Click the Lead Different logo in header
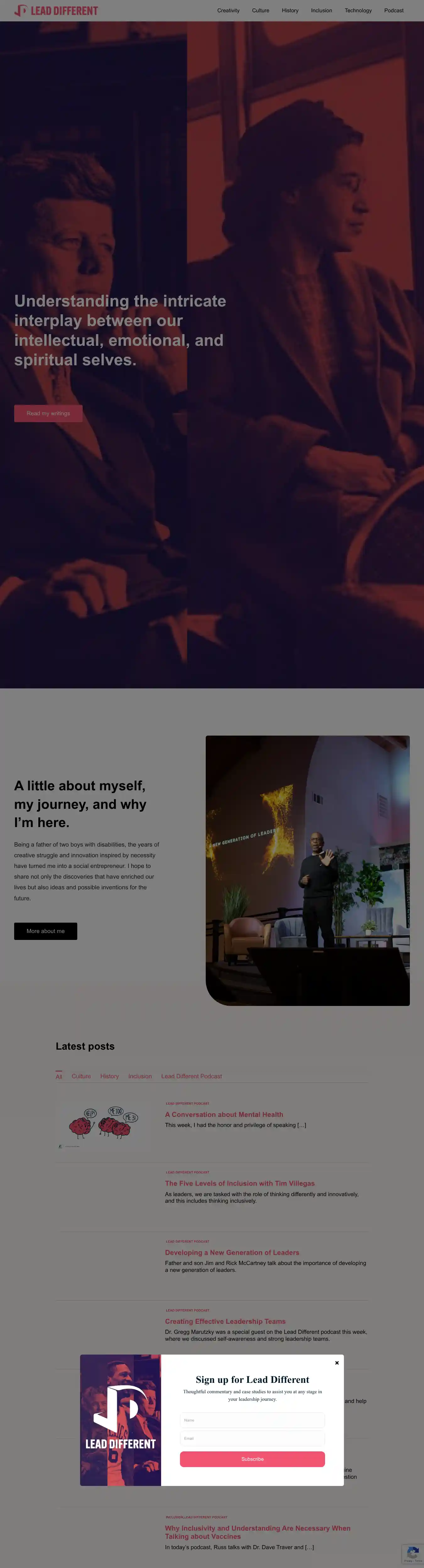 click(56, 10)
